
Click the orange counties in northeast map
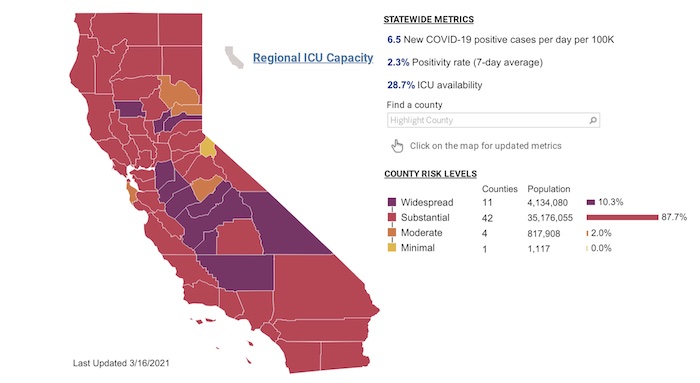click(x=181, y=95)
